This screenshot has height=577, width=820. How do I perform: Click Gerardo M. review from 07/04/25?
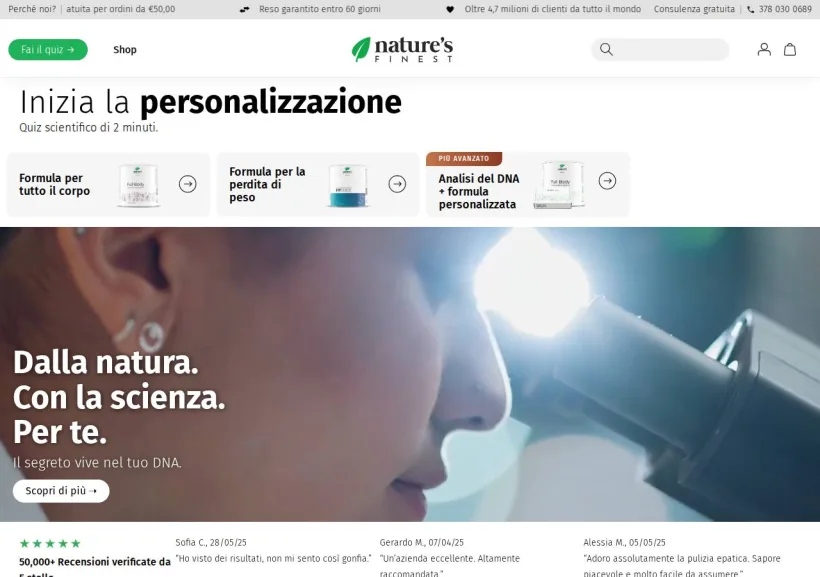[452, 558]
